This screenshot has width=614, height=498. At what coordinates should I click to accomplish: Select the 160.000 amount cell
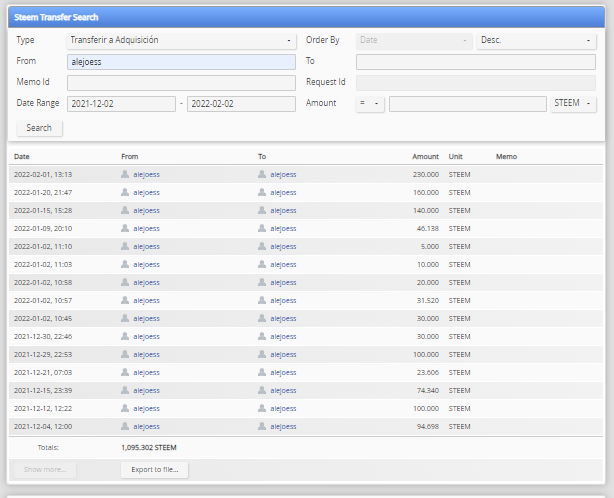pos(426,193)
